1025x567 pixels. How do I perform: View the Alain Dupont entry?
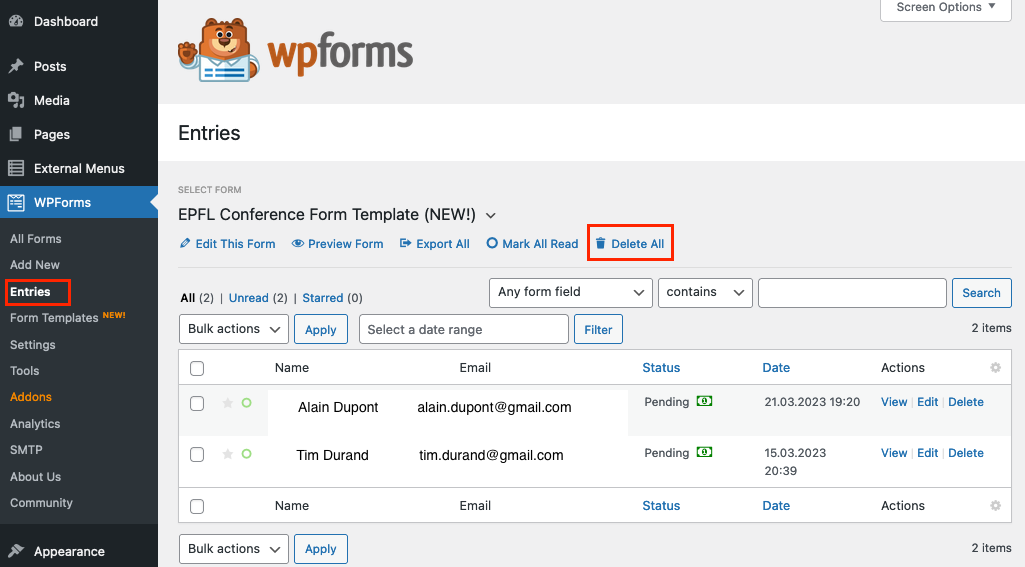[x=894, y=402]
